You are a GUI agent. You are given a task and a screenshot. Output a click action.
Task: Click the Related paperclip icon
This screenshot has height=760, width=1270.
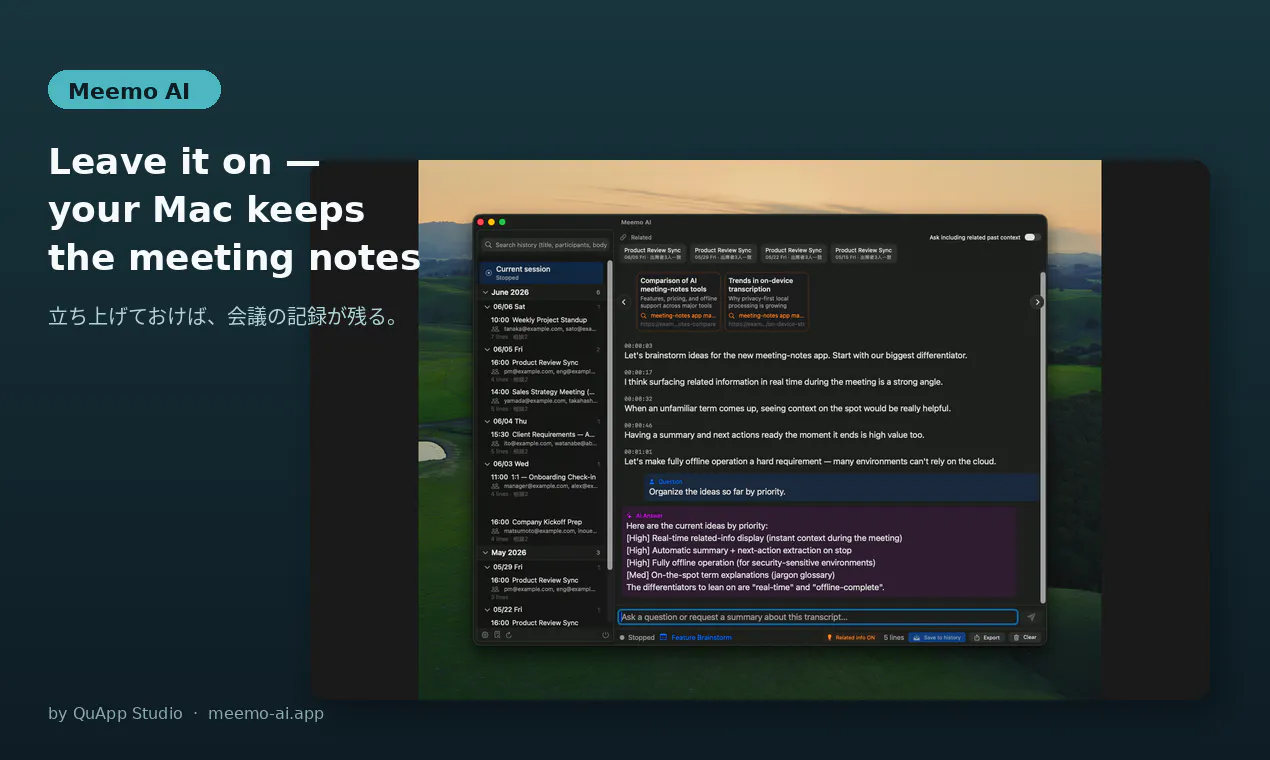pos(623,237)
